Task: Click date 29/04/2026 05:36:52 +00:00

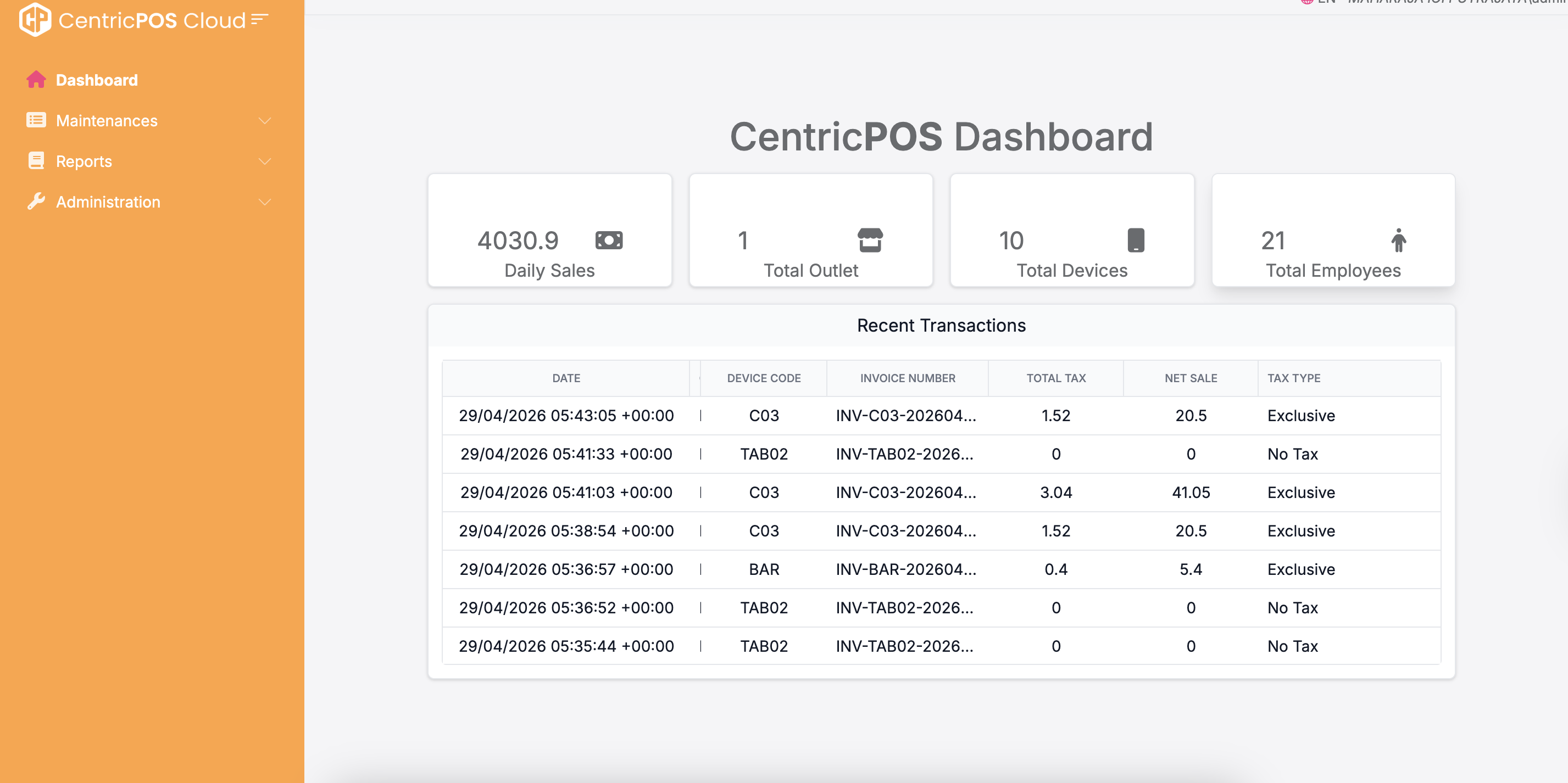Action: pyautogui.click(x=566, y=608)
